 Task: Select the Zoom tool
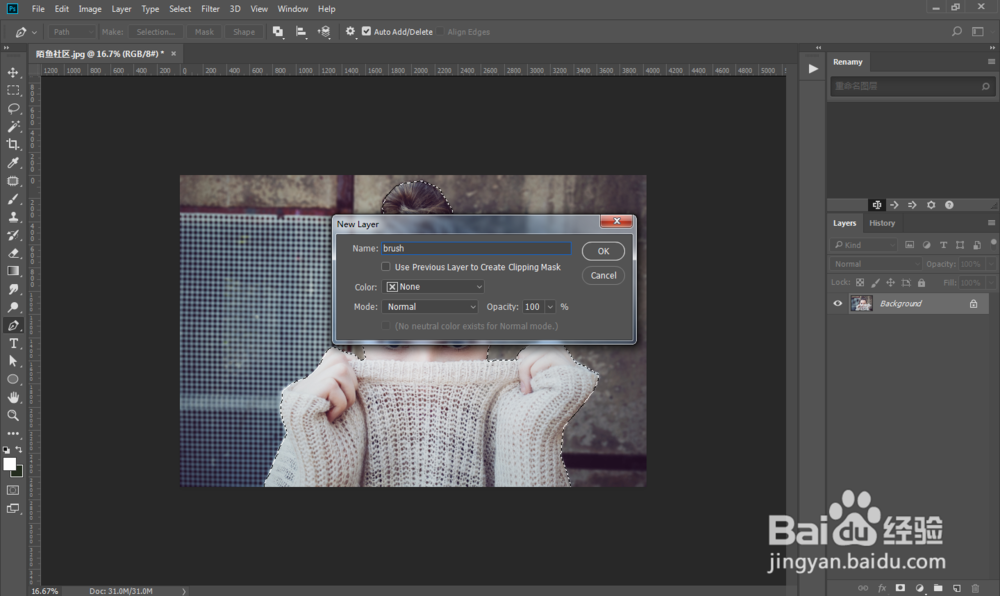(13, 415)
